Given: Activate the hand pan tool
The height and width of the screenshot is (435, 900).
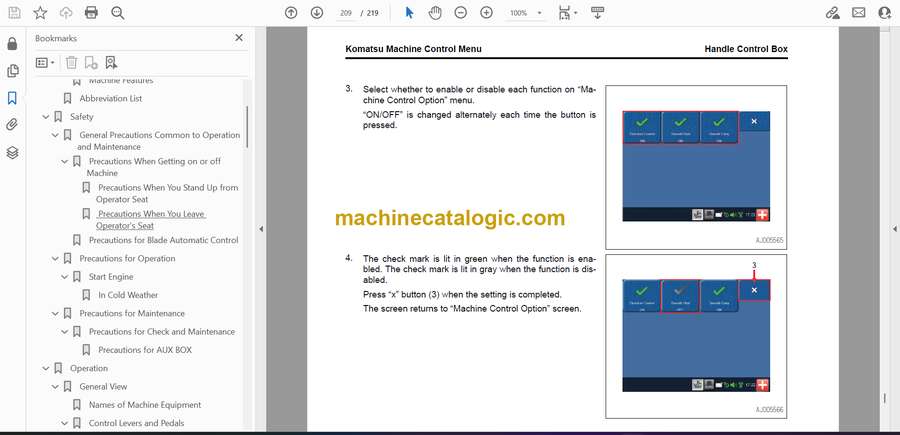Looking at the screenshot, I should coord(435,13).
